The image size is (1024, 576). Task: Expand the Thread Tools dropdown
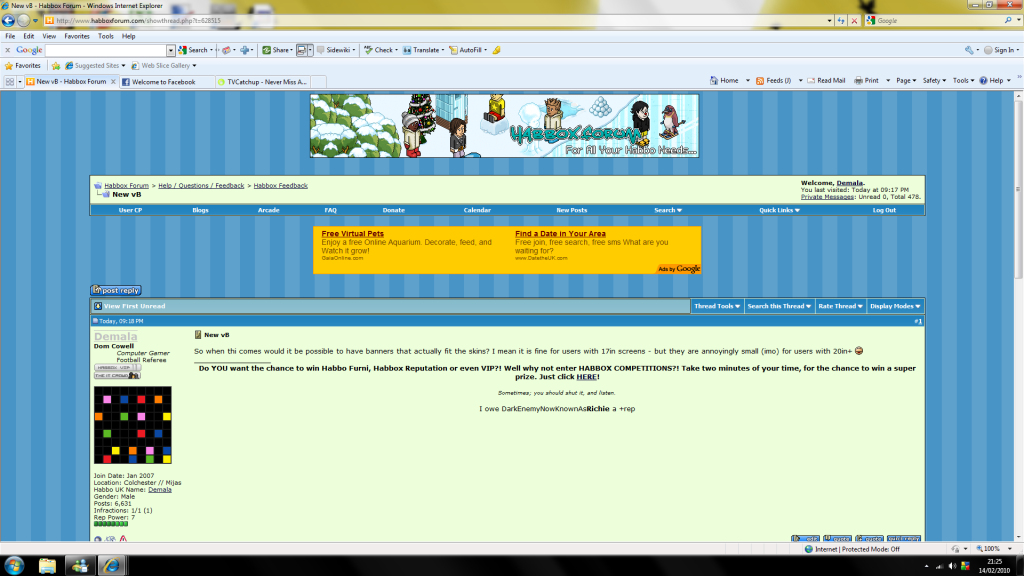717,306
